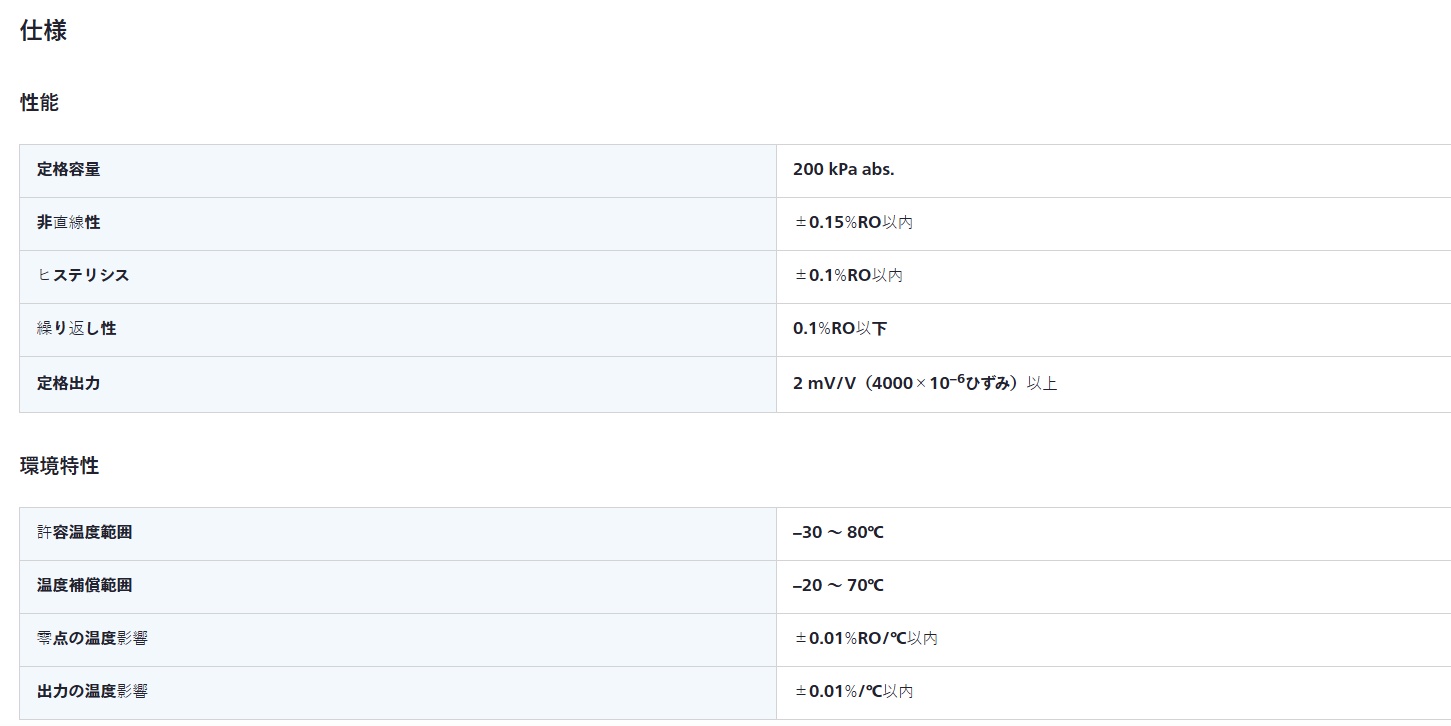Select the 性能 section heading
This screenshot has width=1451, height=726.
(39, 103)
